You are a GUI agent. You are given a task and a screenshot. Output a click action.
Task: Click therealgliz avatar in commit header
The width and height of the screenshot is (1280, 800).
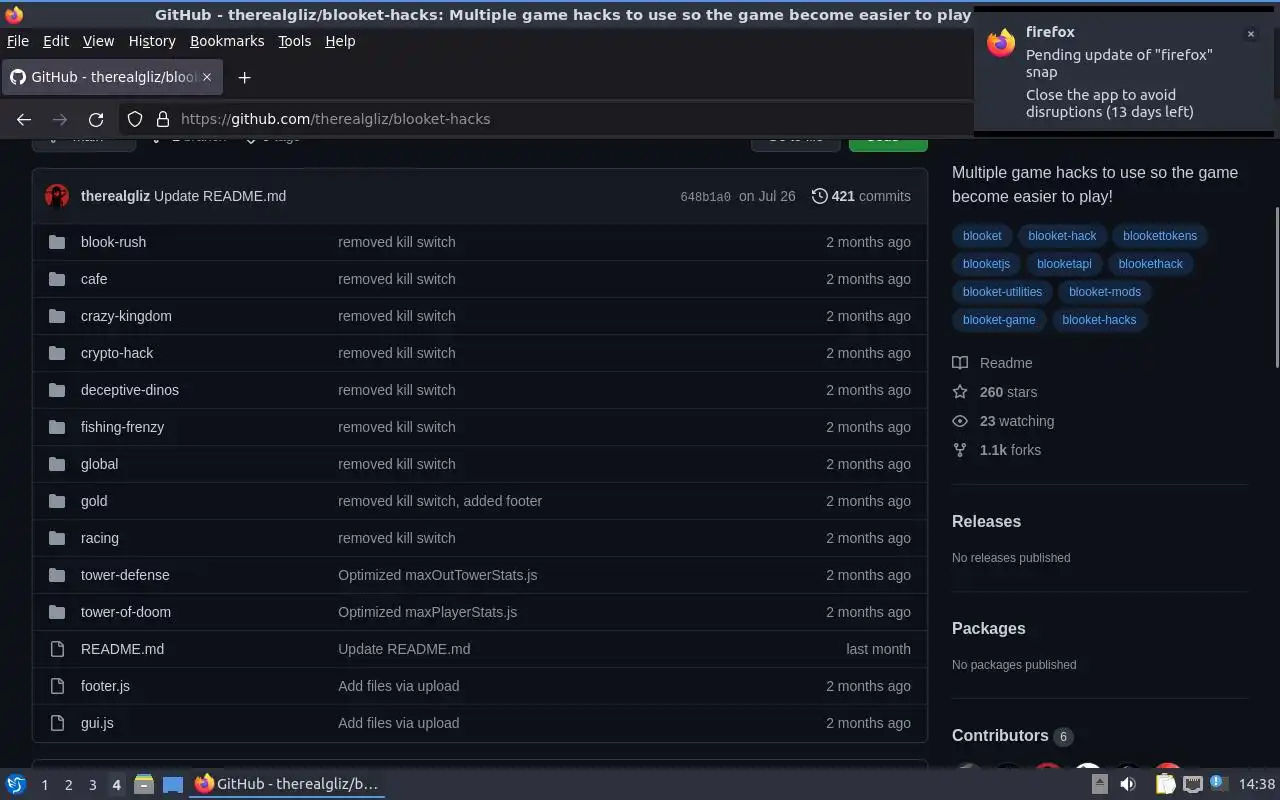57,196
